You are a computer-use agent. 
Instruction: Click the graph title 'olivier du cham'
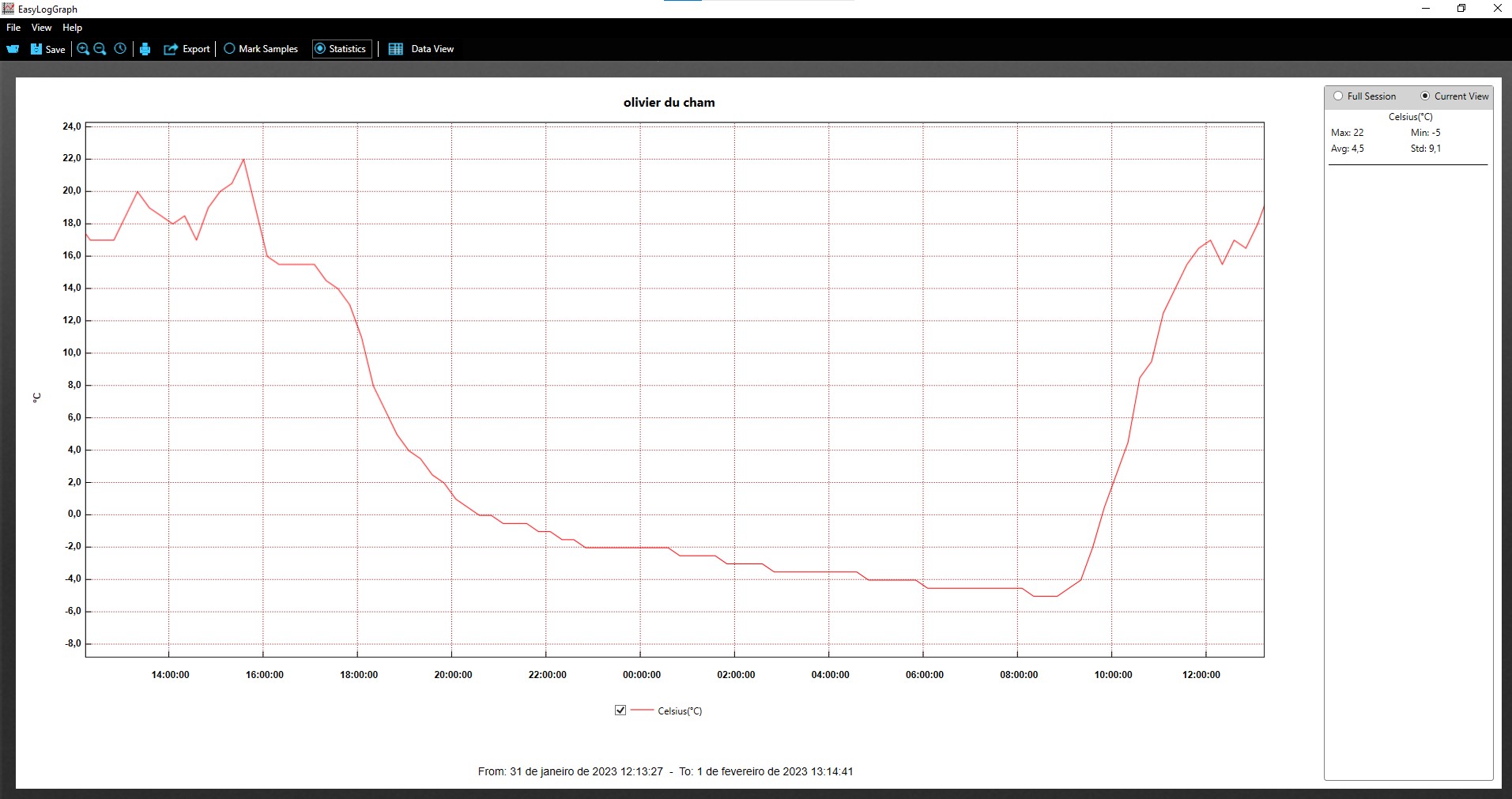pyautogui.click(x=669, y=103)
